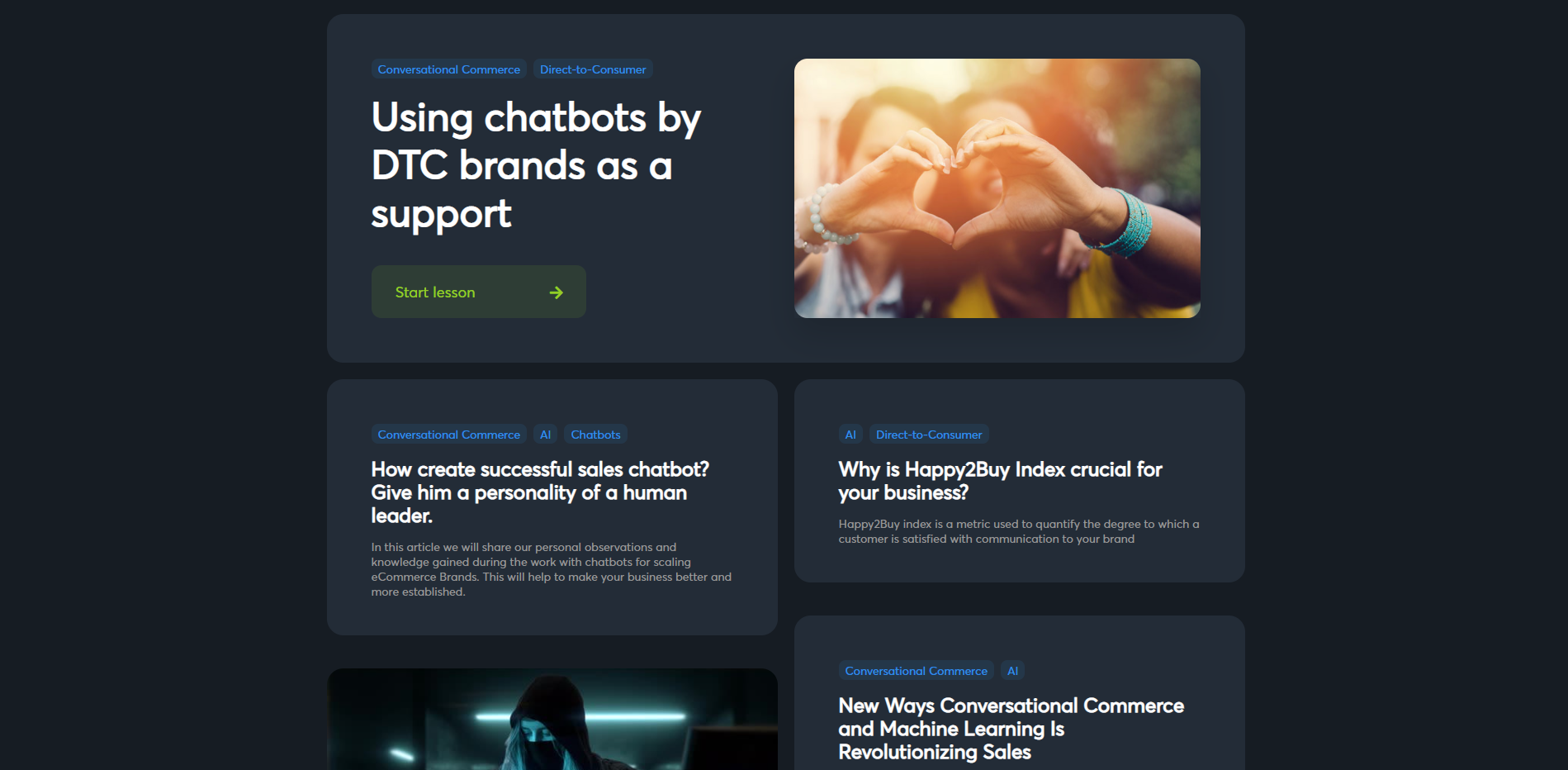Select Conversational Commerce tag on sales chatbot card

pos(448,435)
